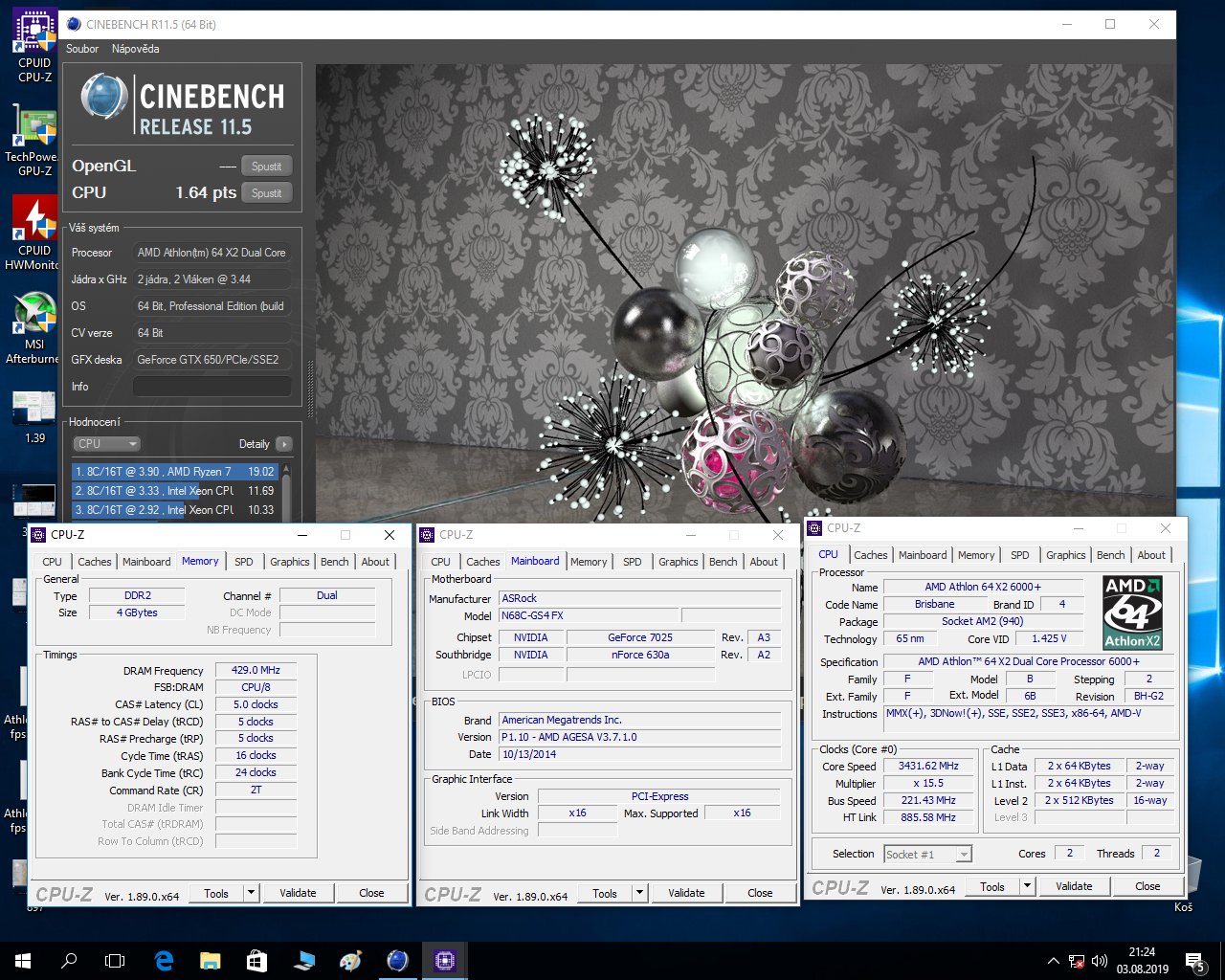1225x980 pixels.
Task: Open the CPUID HWMonitor desktop shortcut
Action: coord(34,234)
